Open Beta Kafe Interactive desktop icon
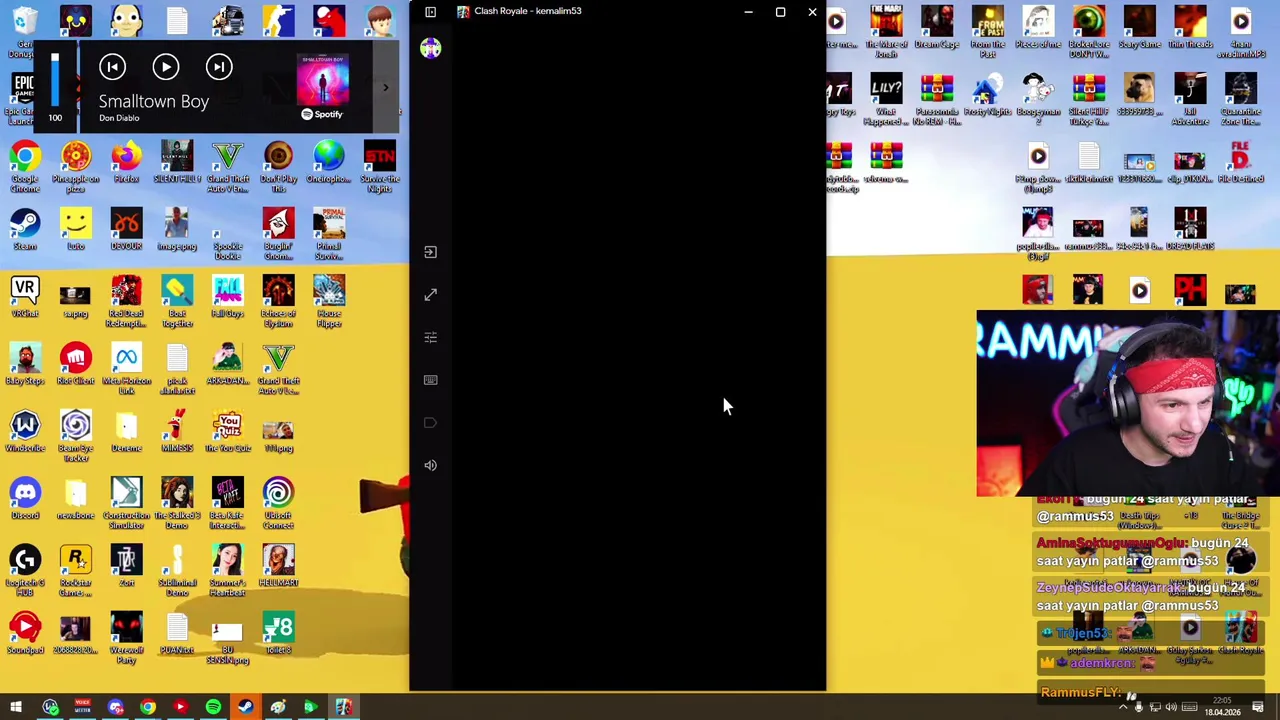Viewport: 1280px width, 720px height. pyautogui.click(x=227, y=503)
